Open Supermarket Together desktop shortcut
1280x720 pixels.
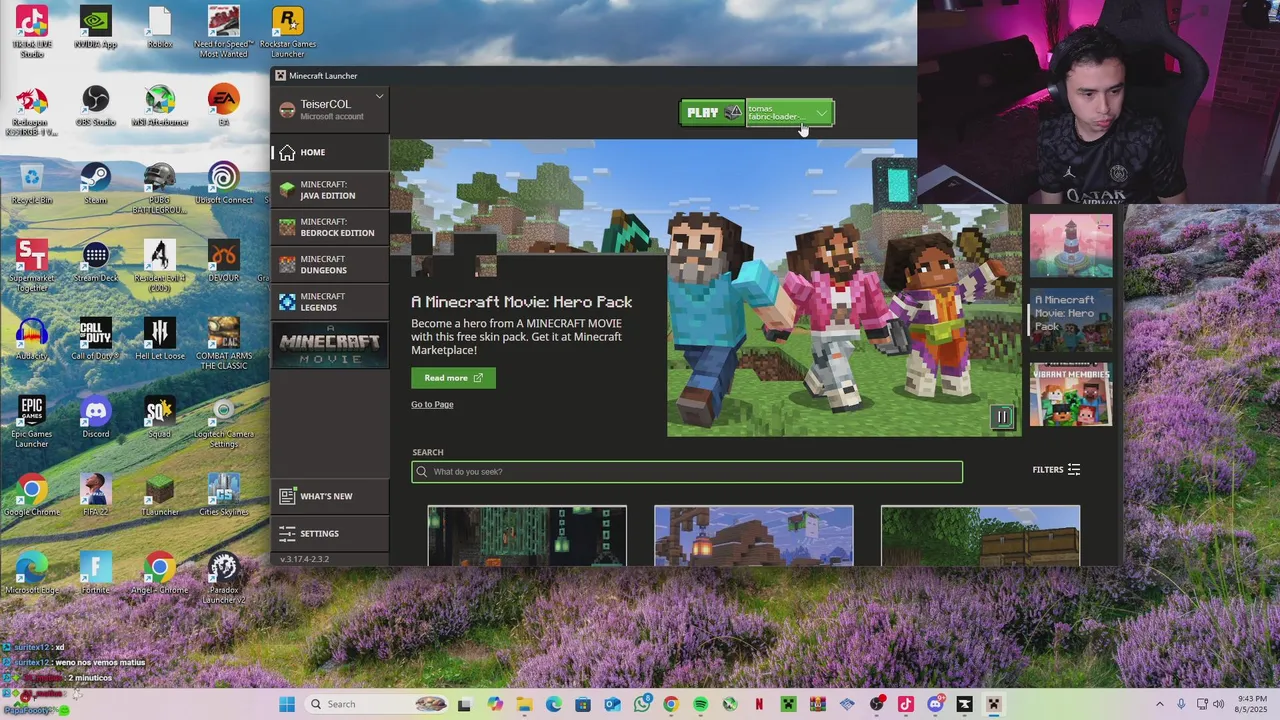(x=32, y=266)
